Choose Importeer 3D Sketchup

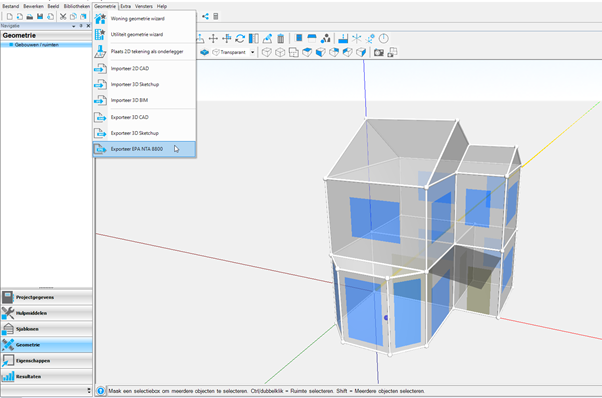[144, 84]
